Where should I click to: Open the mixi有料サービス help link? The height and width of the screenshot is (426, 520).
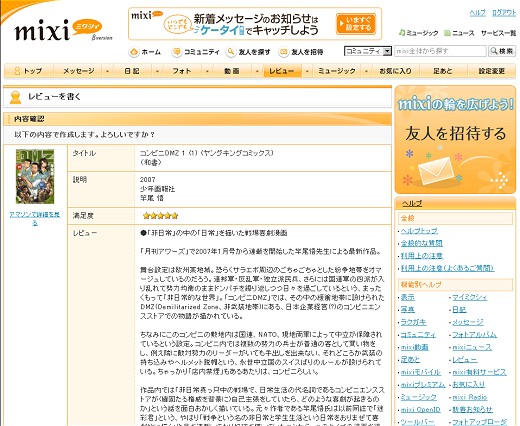coord(479,372)
